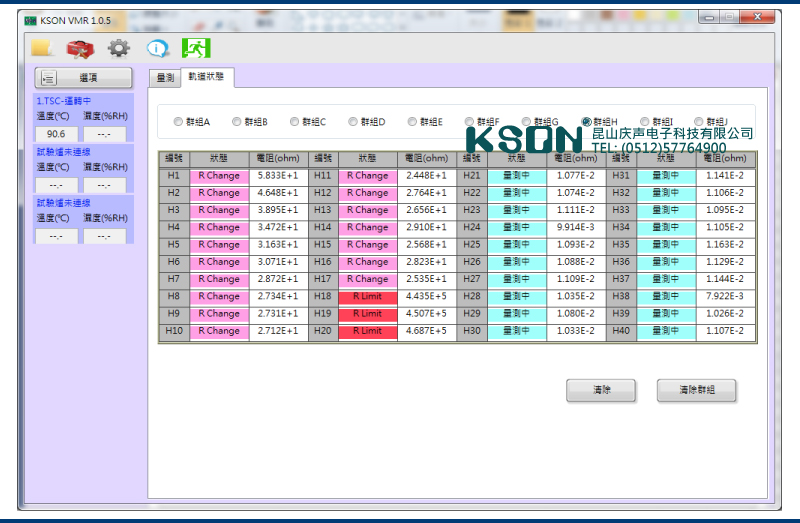Image resolution: width=800 pixels, height=523 pixels.
Task: Click the R Limit status of H18
Action: point(368,297)
